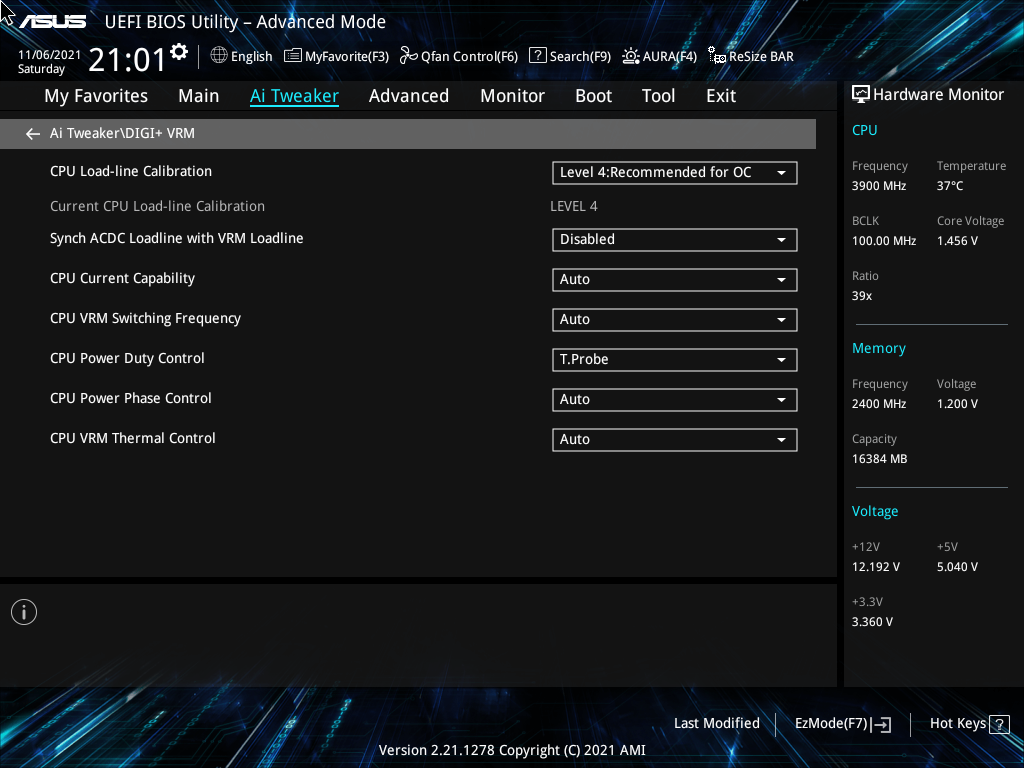Viewport: 1024px width, 768px height.
Task: Click Core Voltage 1.456 V value
Action: [x=957, y=241]
